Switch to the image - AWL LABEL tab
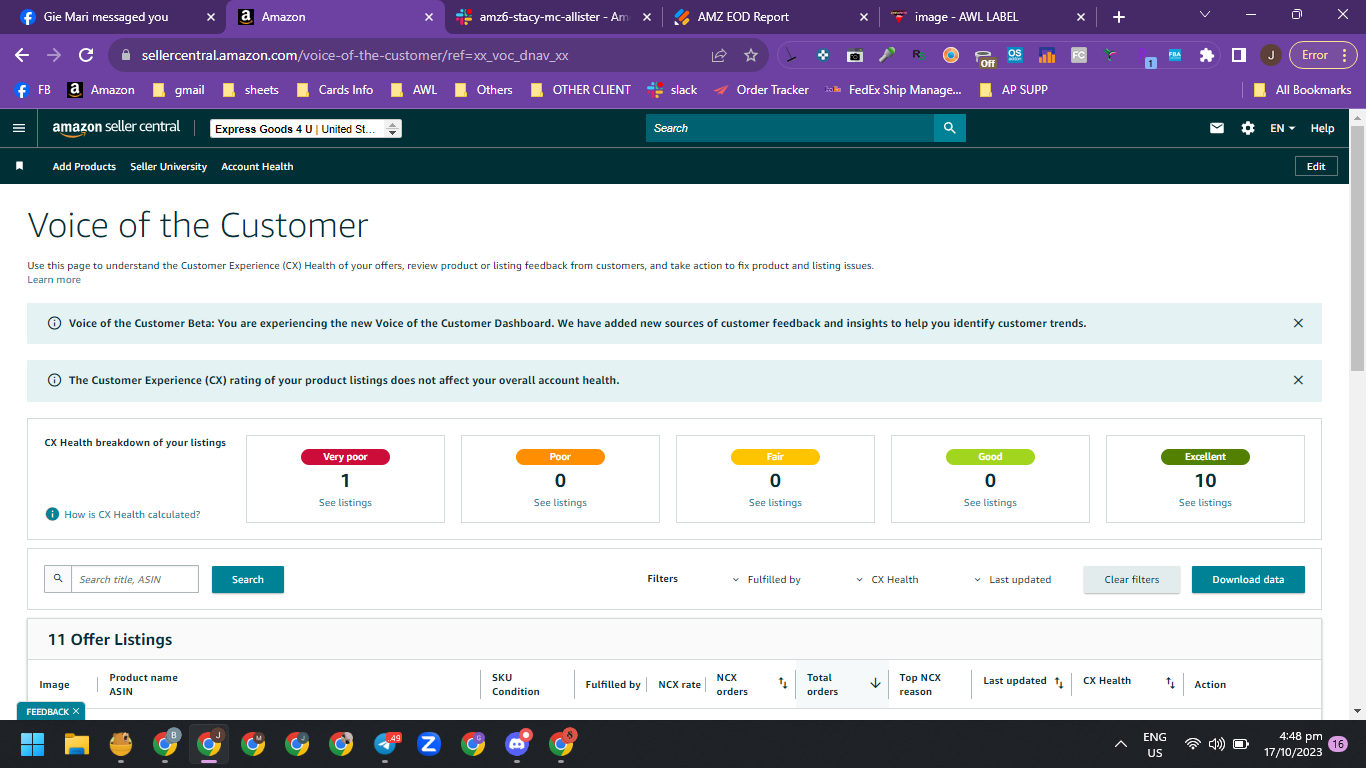This screenshot has height=768, width=1366. point(988,17)
